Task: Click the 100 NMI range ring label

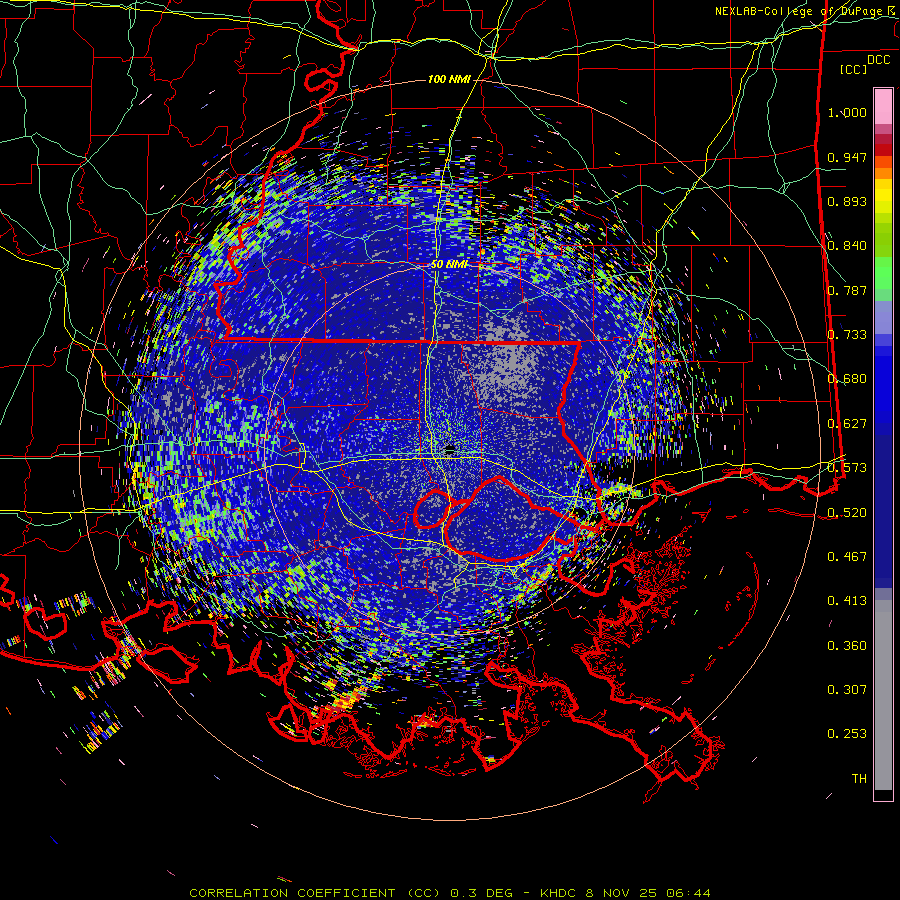Action: click(449, 79)
